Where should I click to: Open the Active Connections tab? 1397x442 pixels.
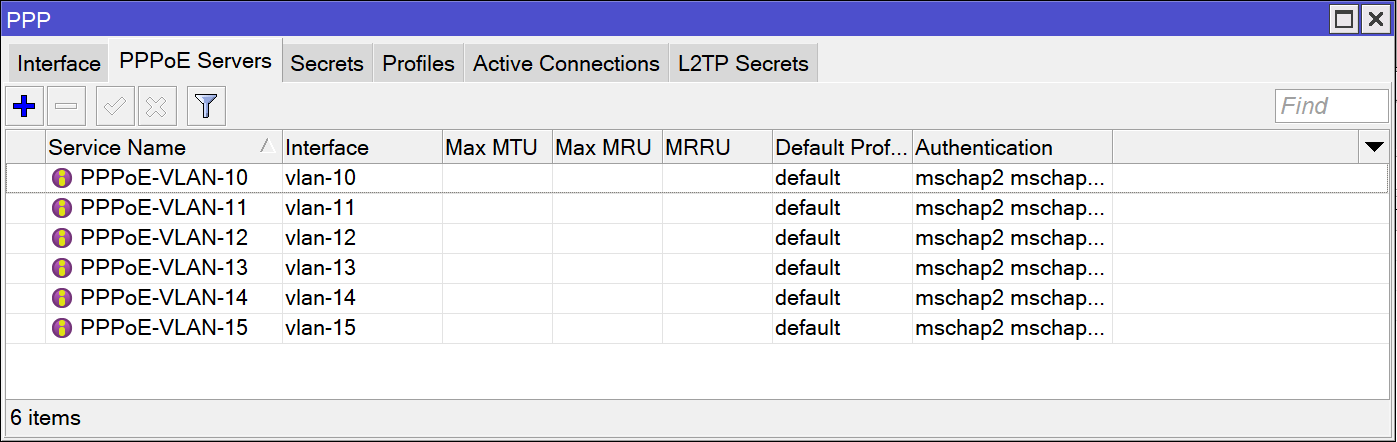click(566, 64)
